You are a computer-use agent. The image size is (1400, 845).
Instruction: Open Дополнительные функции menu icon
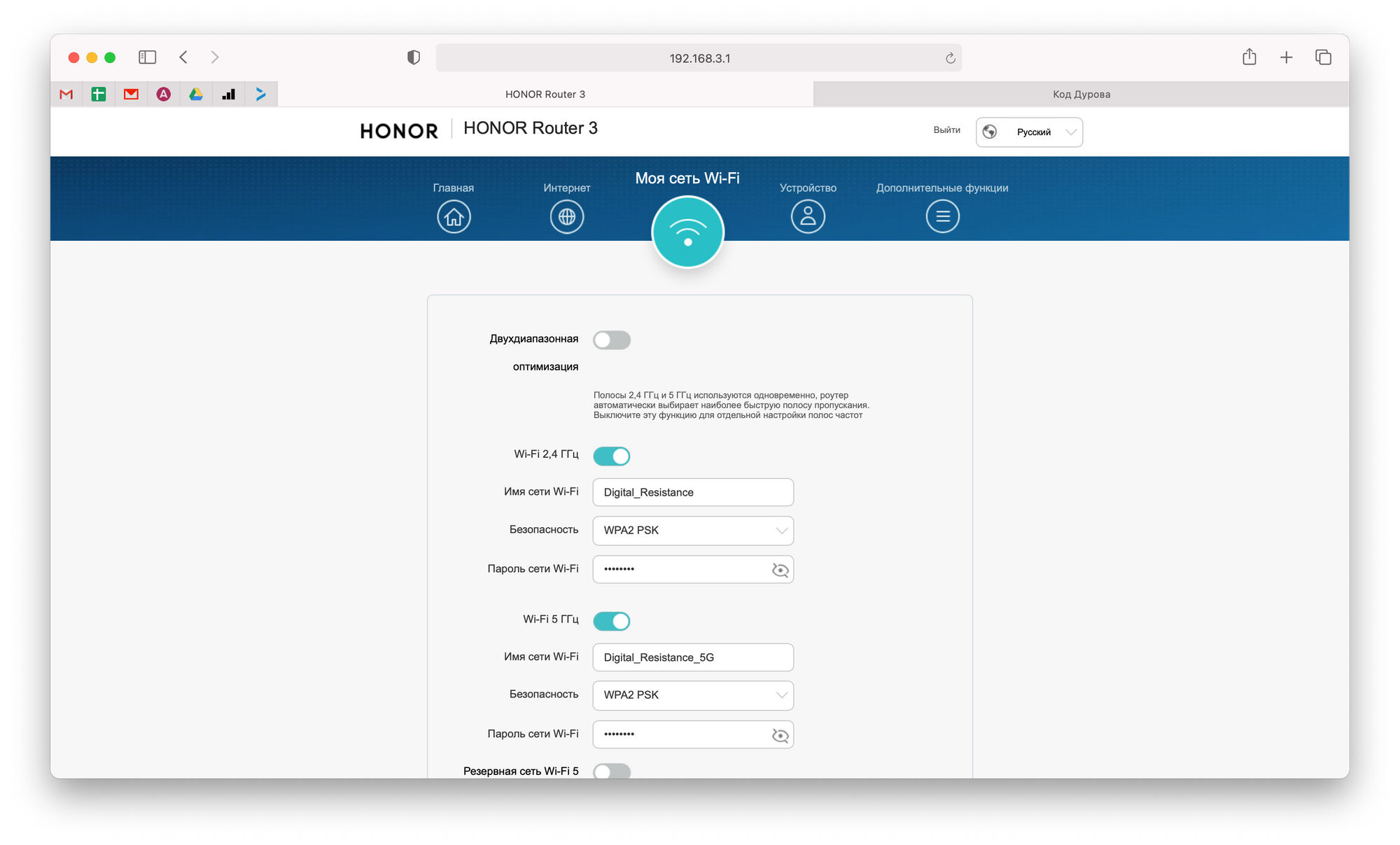coord(942,216)
